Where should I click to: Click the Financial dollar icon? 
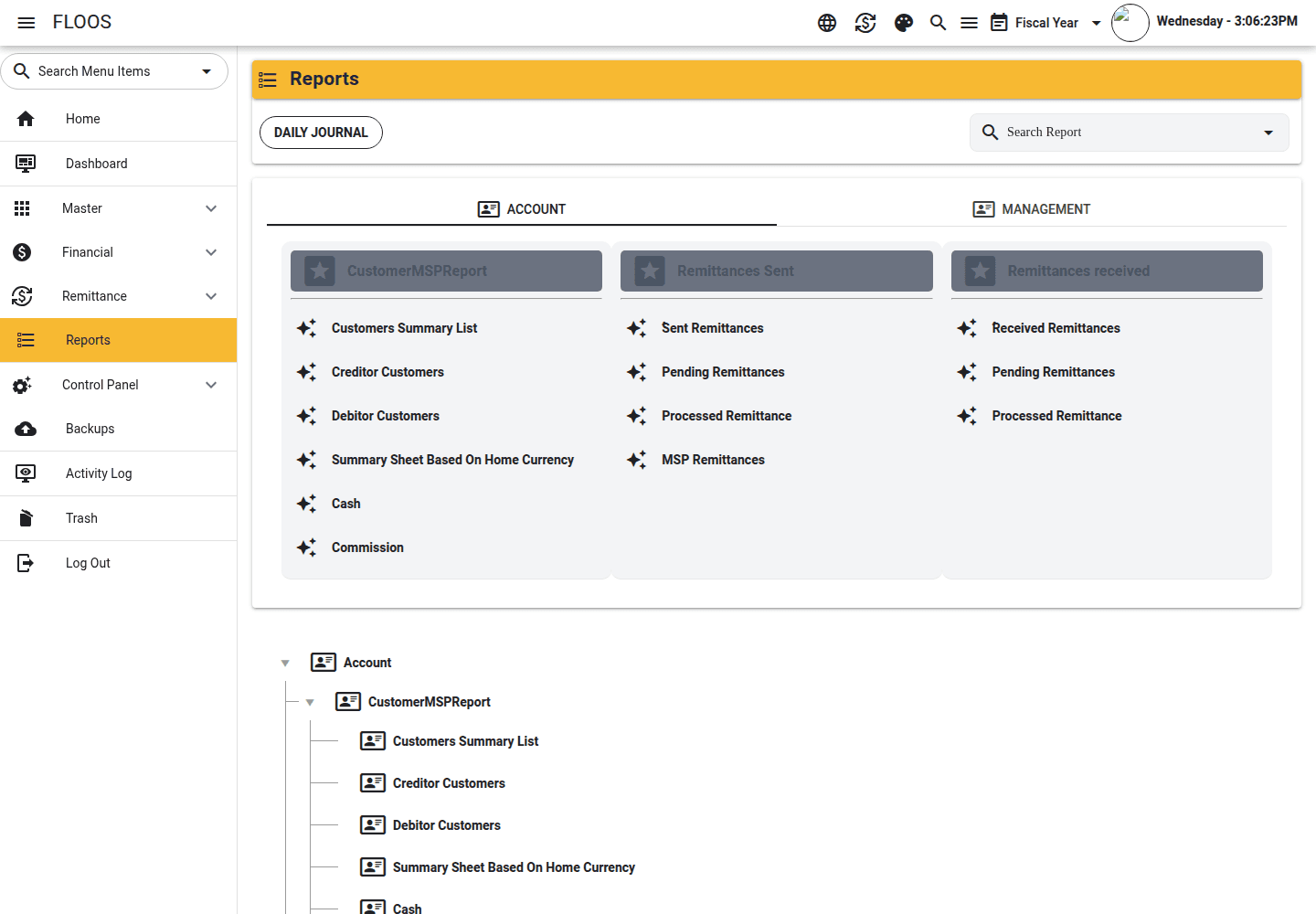[22, 252]
